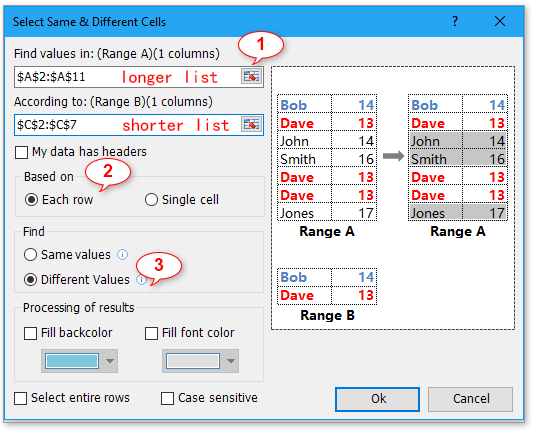The image size is (533, 432).
Task: Click info icon next to Different Values
Action: [141, 279]
